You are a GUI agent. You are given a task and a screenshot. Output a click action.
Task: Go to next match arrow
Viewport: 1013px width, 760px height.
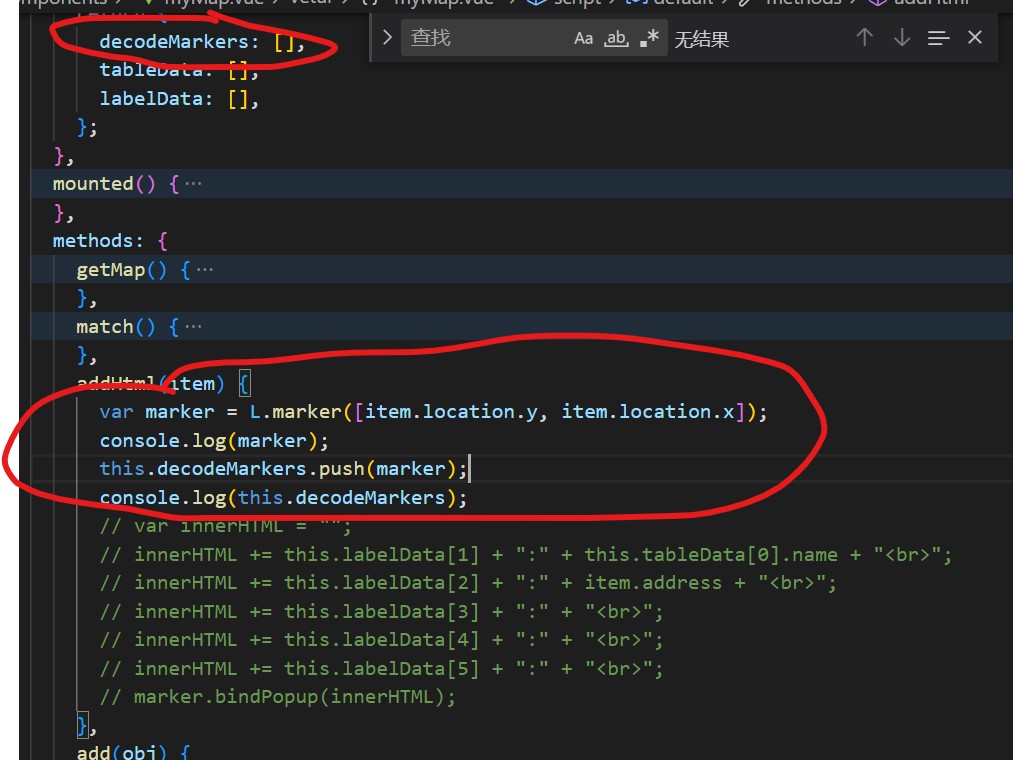[902, 37]
